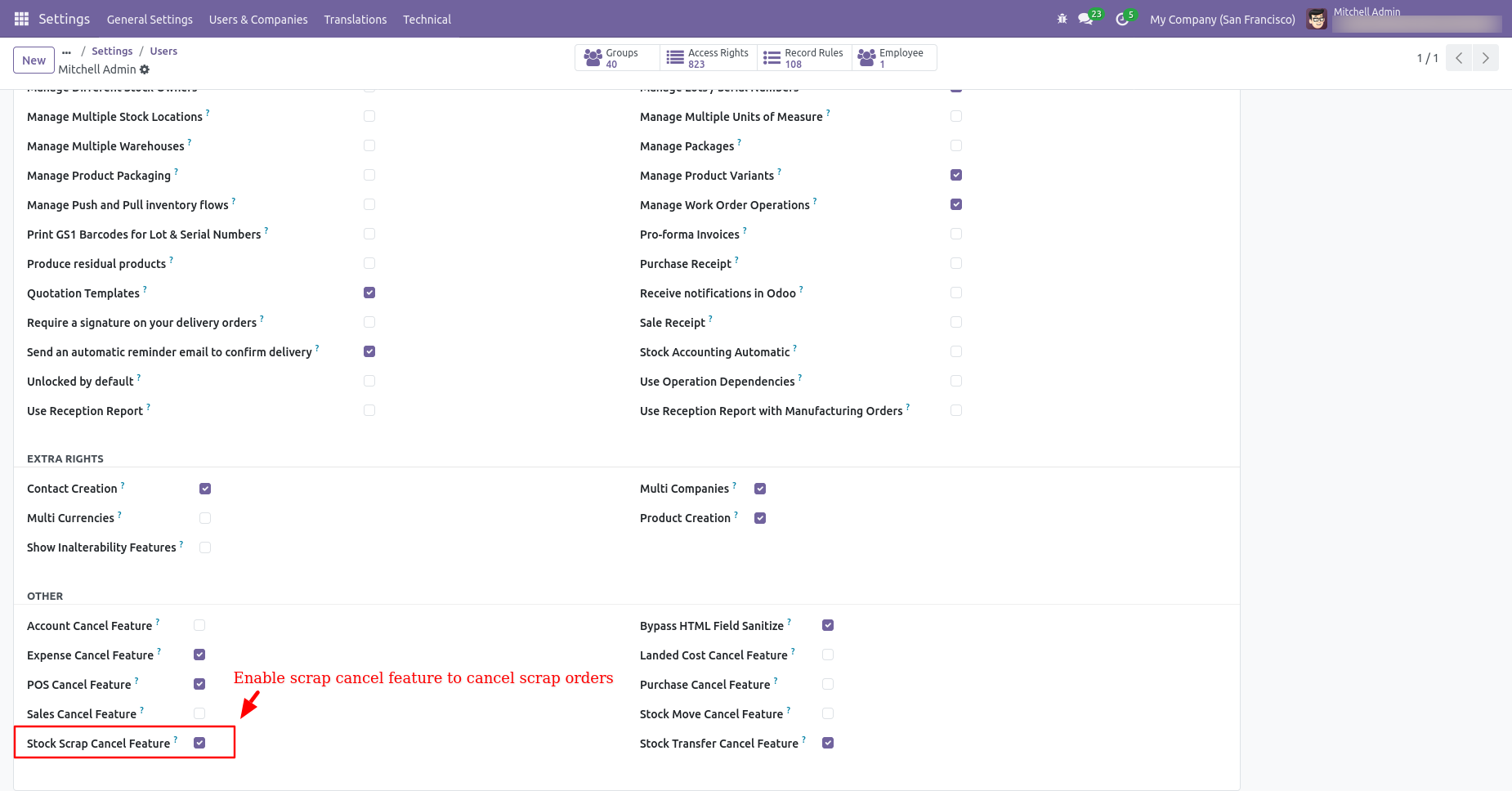The image size is (1512, 791).
Task: Click Settings breadcrumb link
Action: [112, 51]
